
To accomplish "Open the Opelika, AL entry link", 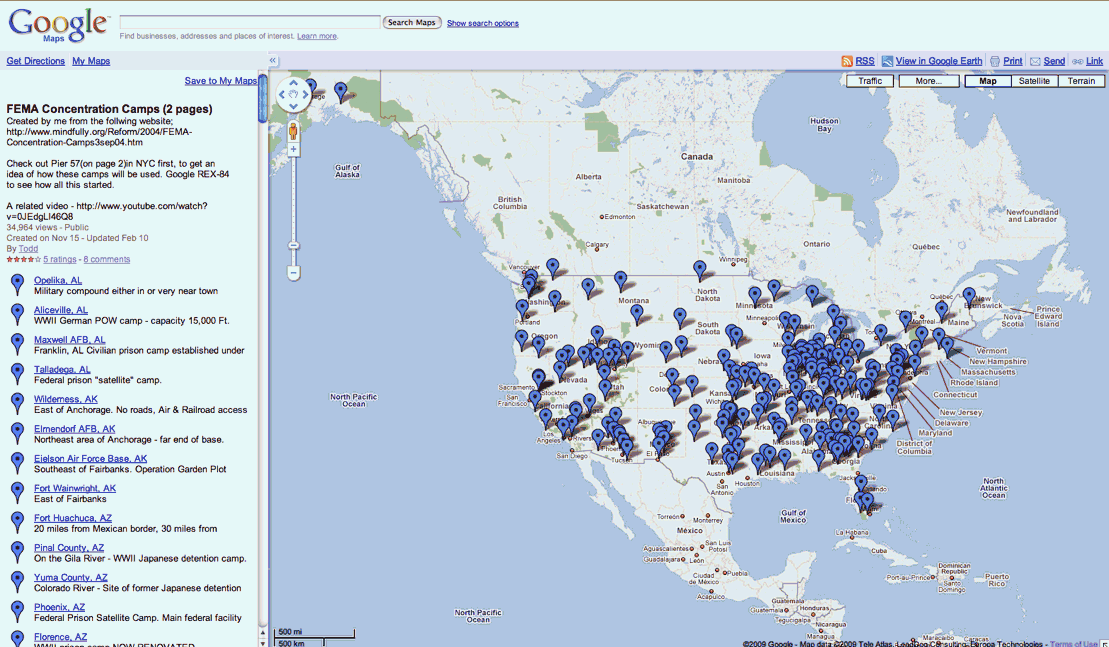I will point(58,280).
